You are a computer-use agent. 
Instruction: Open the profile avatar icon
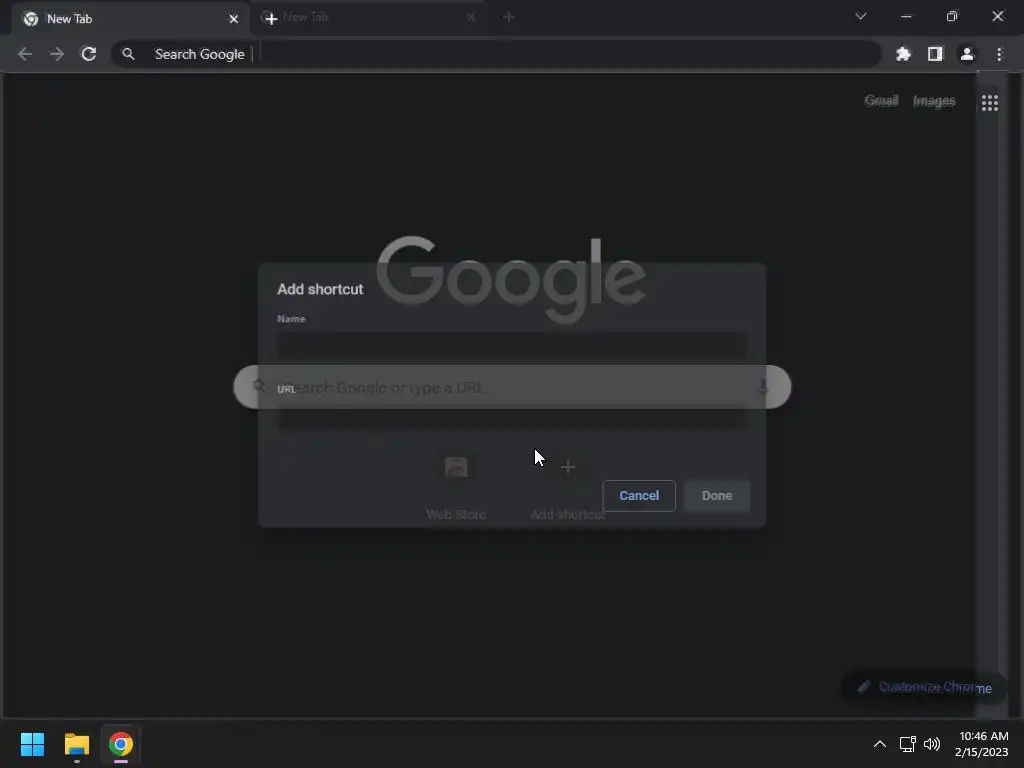tap(967, 54)
